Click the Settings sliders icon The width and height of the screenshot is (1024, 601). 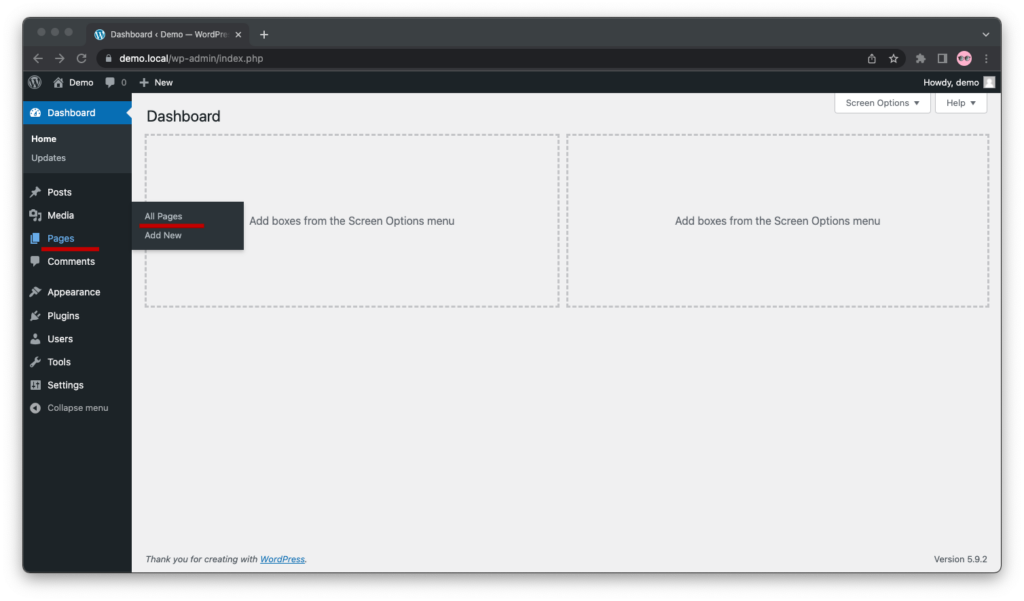point(35,385)
